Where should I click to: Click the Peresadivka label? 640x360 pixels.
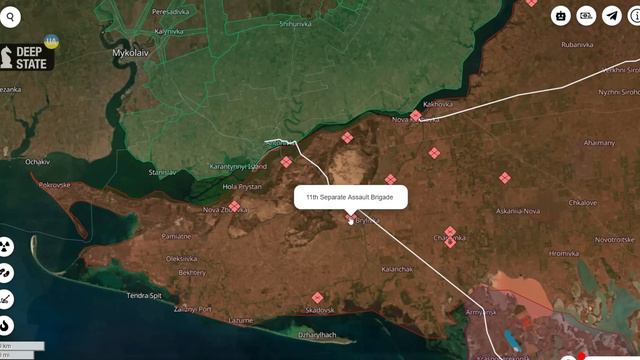pos(171,12)
